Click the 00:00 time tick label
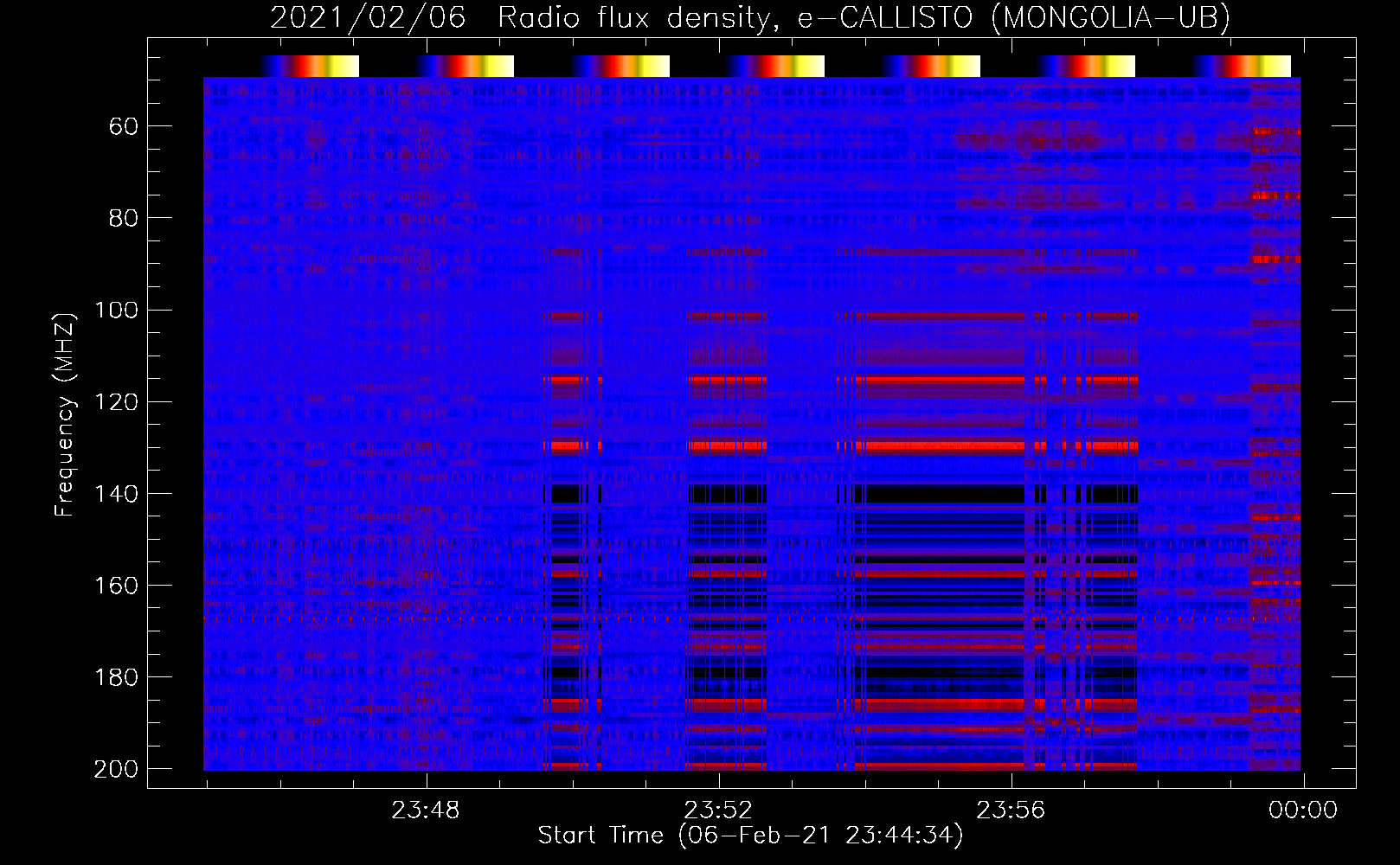This screenshot has width=1400, height=865. click(x=1303, y=811)
